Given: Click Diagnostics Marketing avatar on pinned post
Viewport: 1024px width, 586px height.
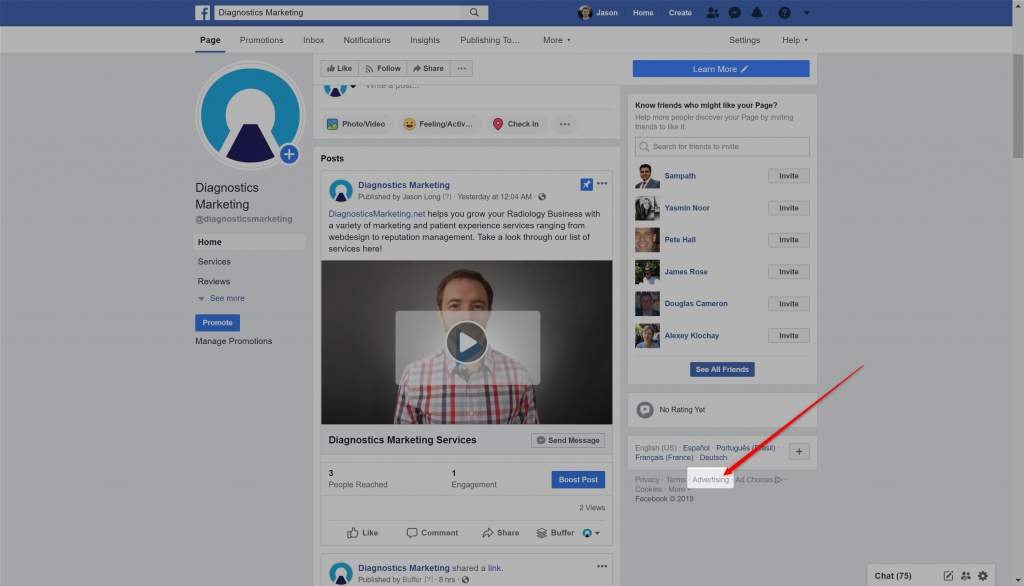Looking at the screenshot, I should (x=341, y=190).
